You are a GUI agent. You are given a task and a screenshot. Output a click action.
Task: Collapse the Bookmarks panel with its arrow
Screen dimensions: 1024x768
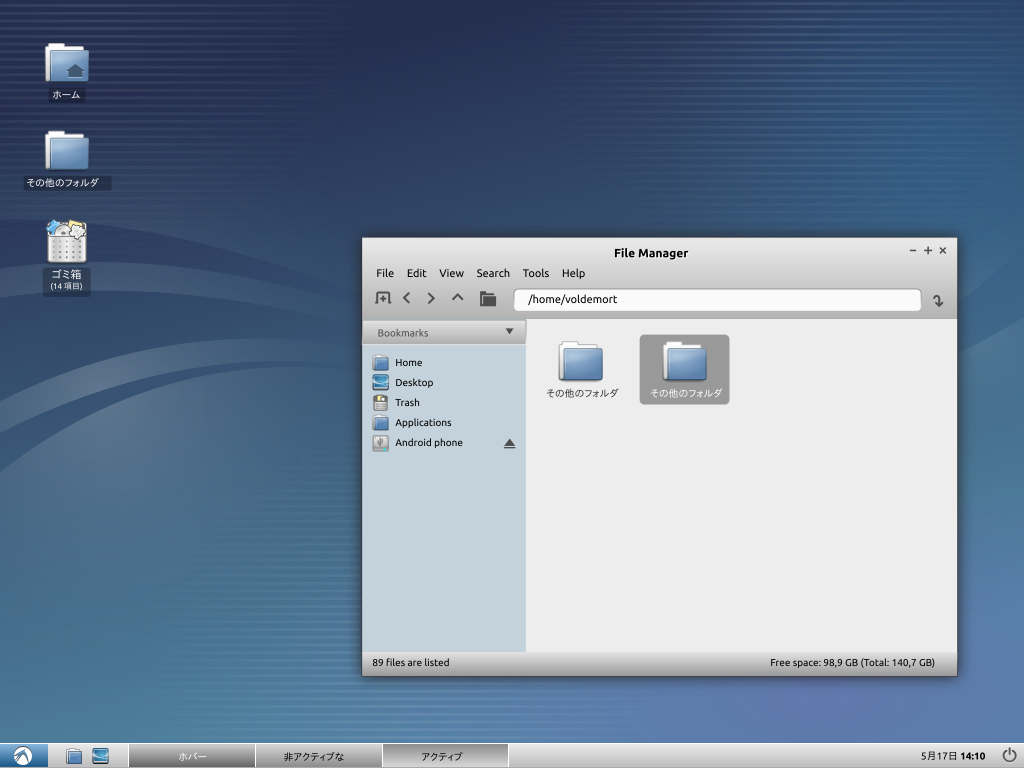pos(510,331)
